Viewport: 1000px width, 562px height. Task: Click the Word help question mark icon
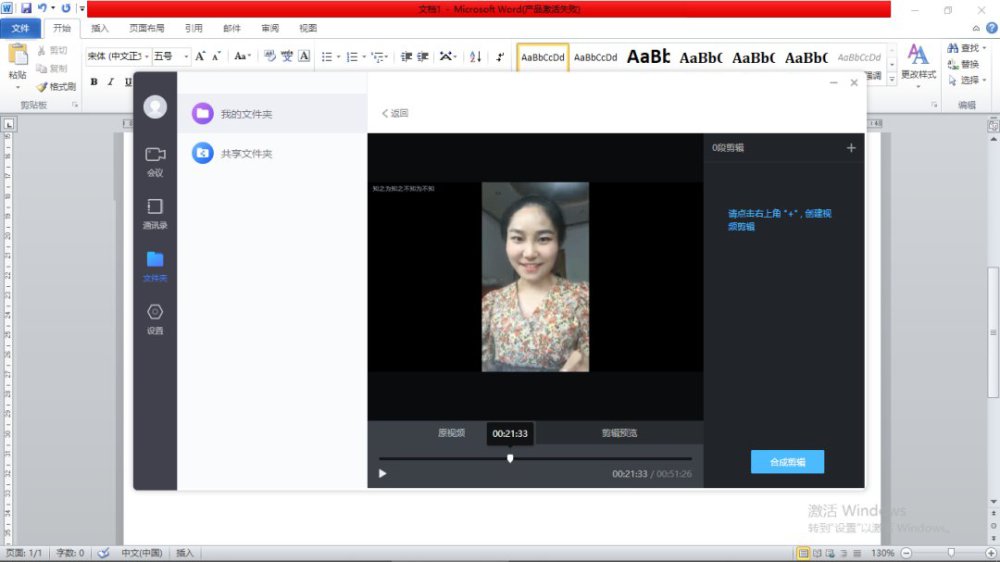(x=991, y=28)
